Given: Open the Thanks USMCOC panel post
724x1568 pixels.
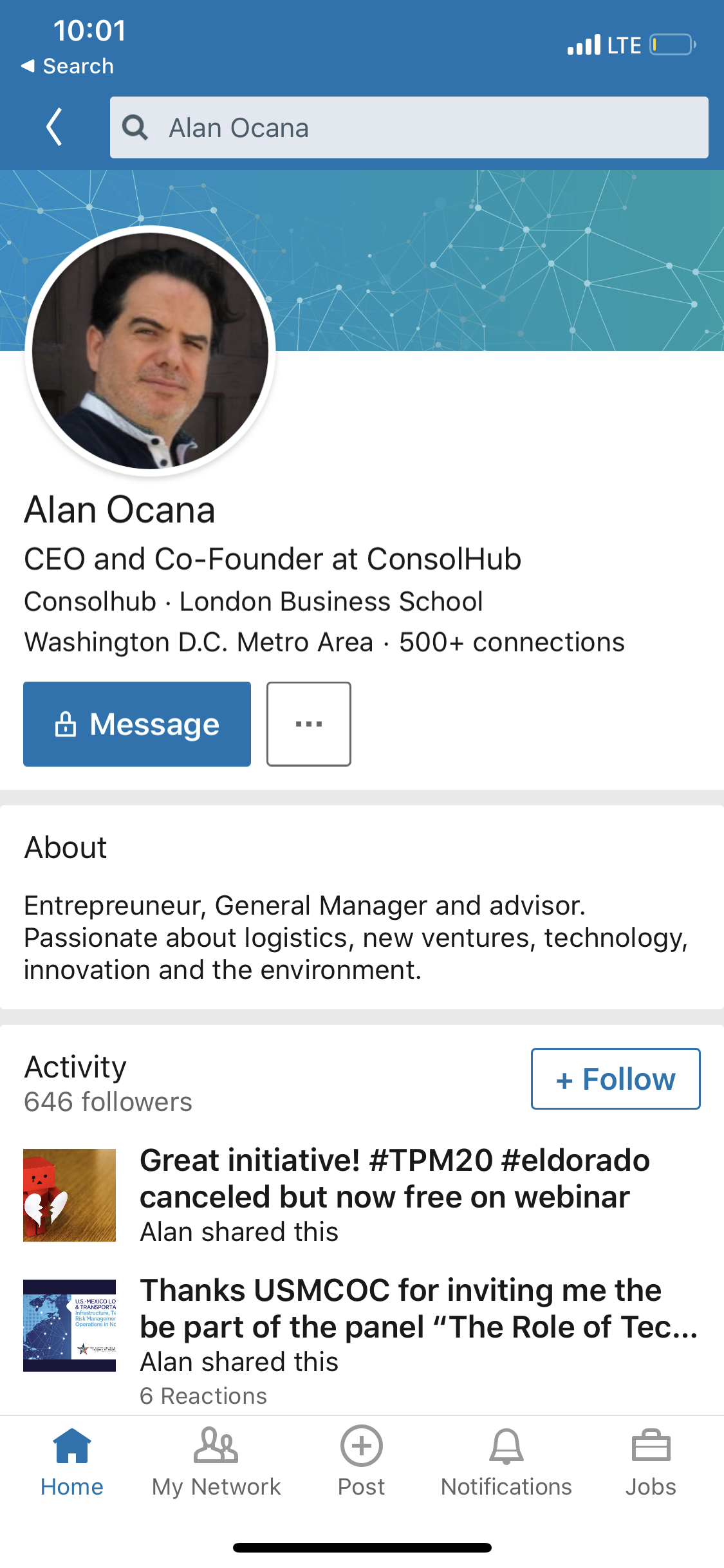Looking at the screenshot, I should [419, 1309].
